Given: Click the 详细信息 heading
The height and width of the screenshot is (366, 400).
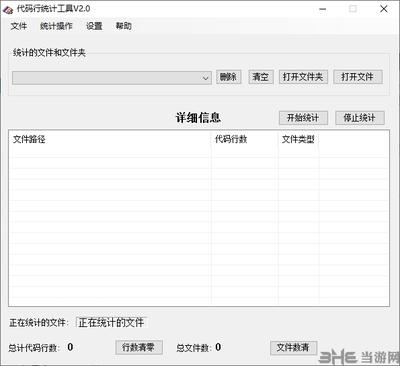Looking at the screenshot, I should click(198, 118).
